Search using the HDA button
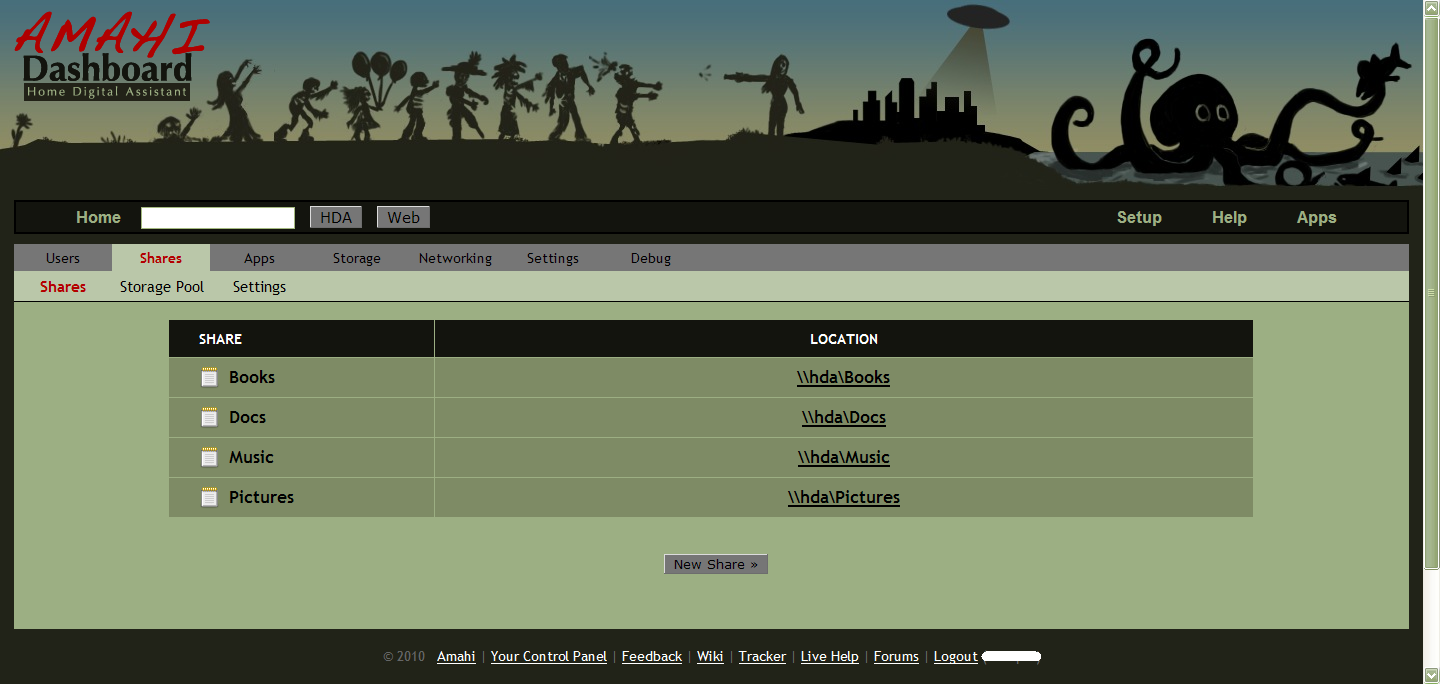The width and height of the screenshot is (1440, 684). 336,217
